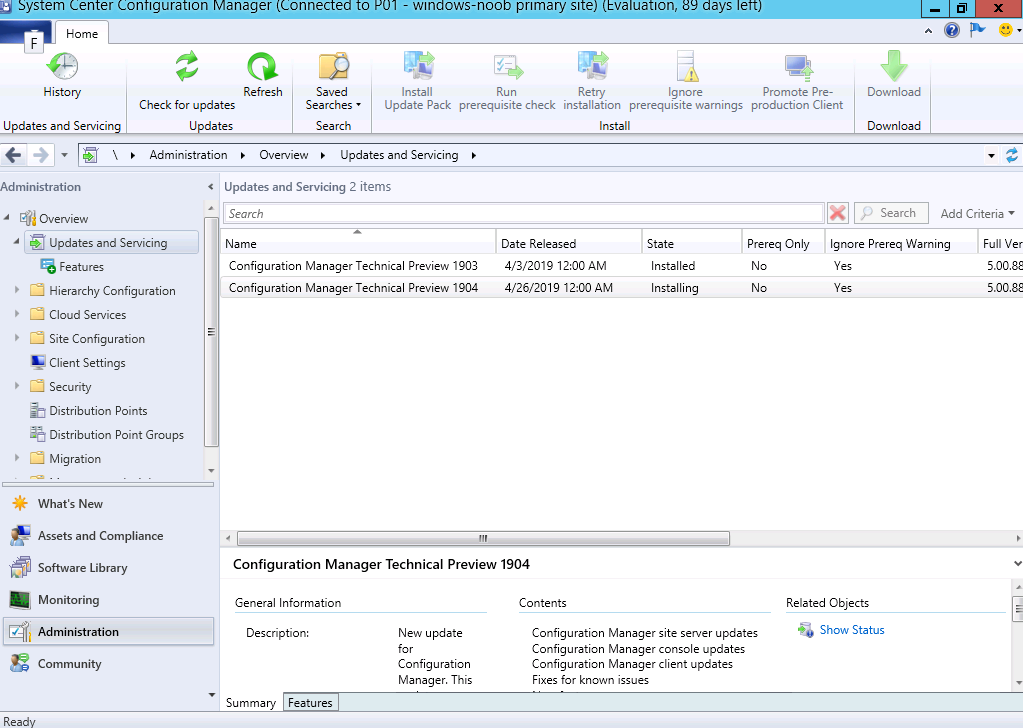The height and width of the screenshot is (728, 1023).
Task: Collapse the Updates and Servicing node
Action: (17, 242)
